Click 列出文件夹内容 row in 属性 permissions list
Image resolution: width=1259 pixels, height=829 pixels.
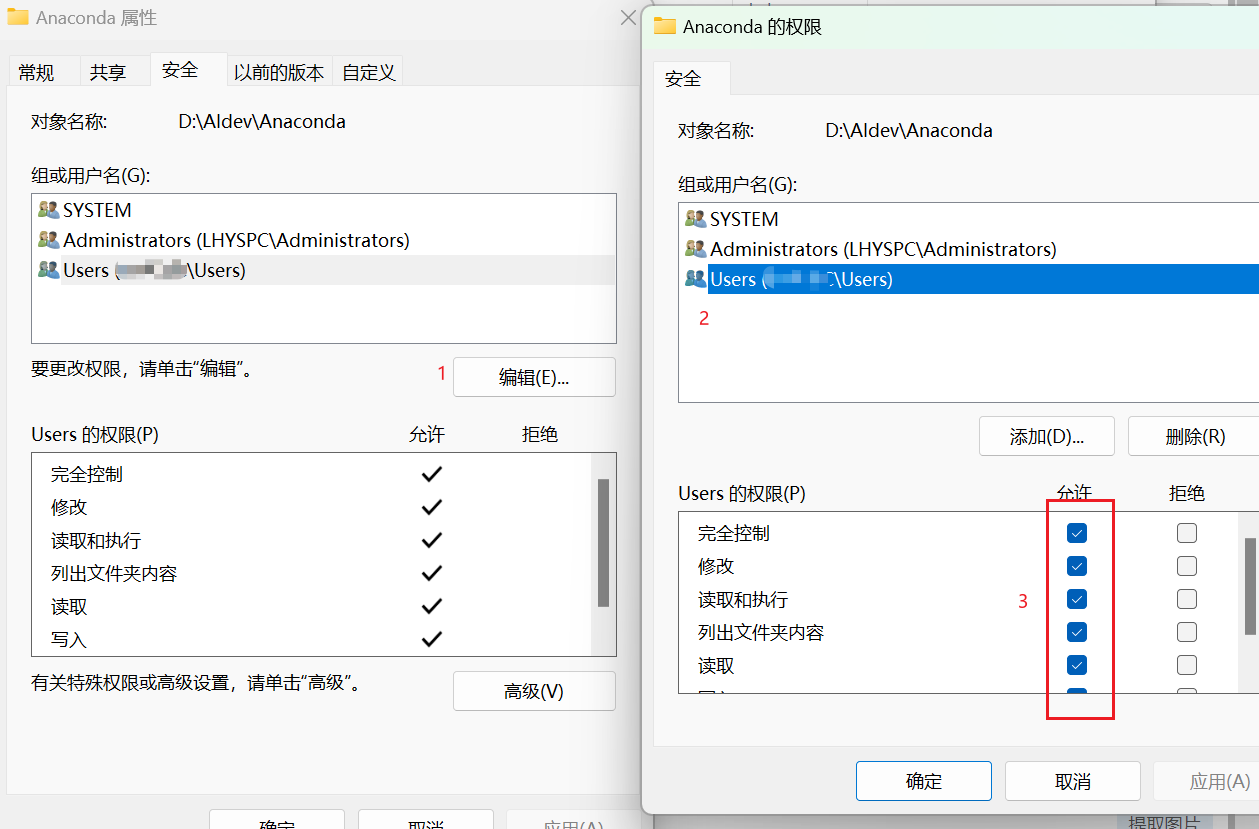312,573
